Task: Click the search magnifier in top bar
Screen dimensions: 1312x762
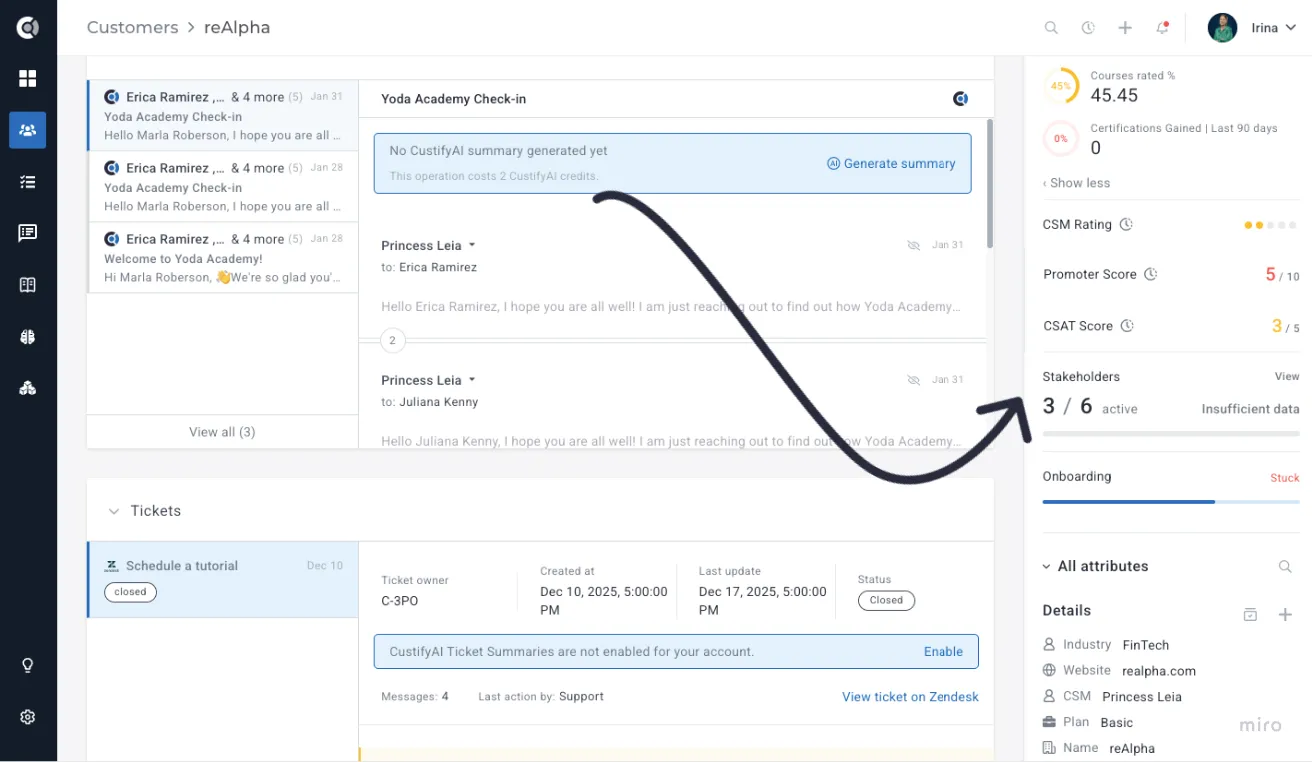Action: click(x=1051, y=28)
